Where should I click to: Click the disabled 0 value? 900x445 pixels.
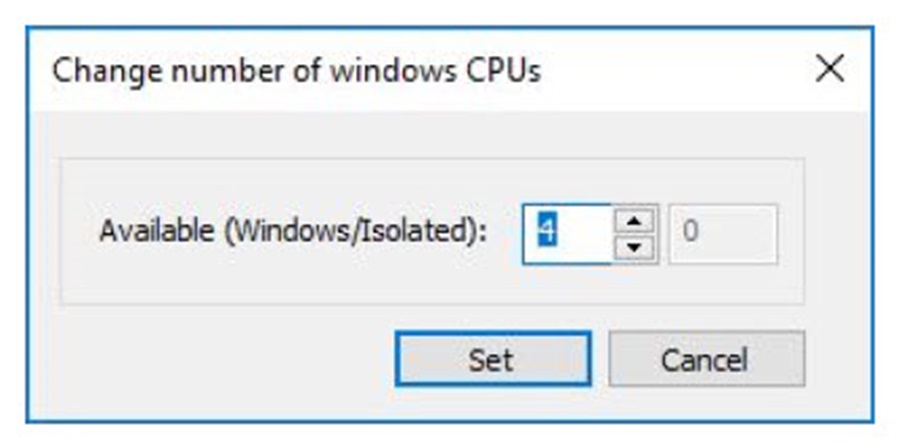pos(691,233)
